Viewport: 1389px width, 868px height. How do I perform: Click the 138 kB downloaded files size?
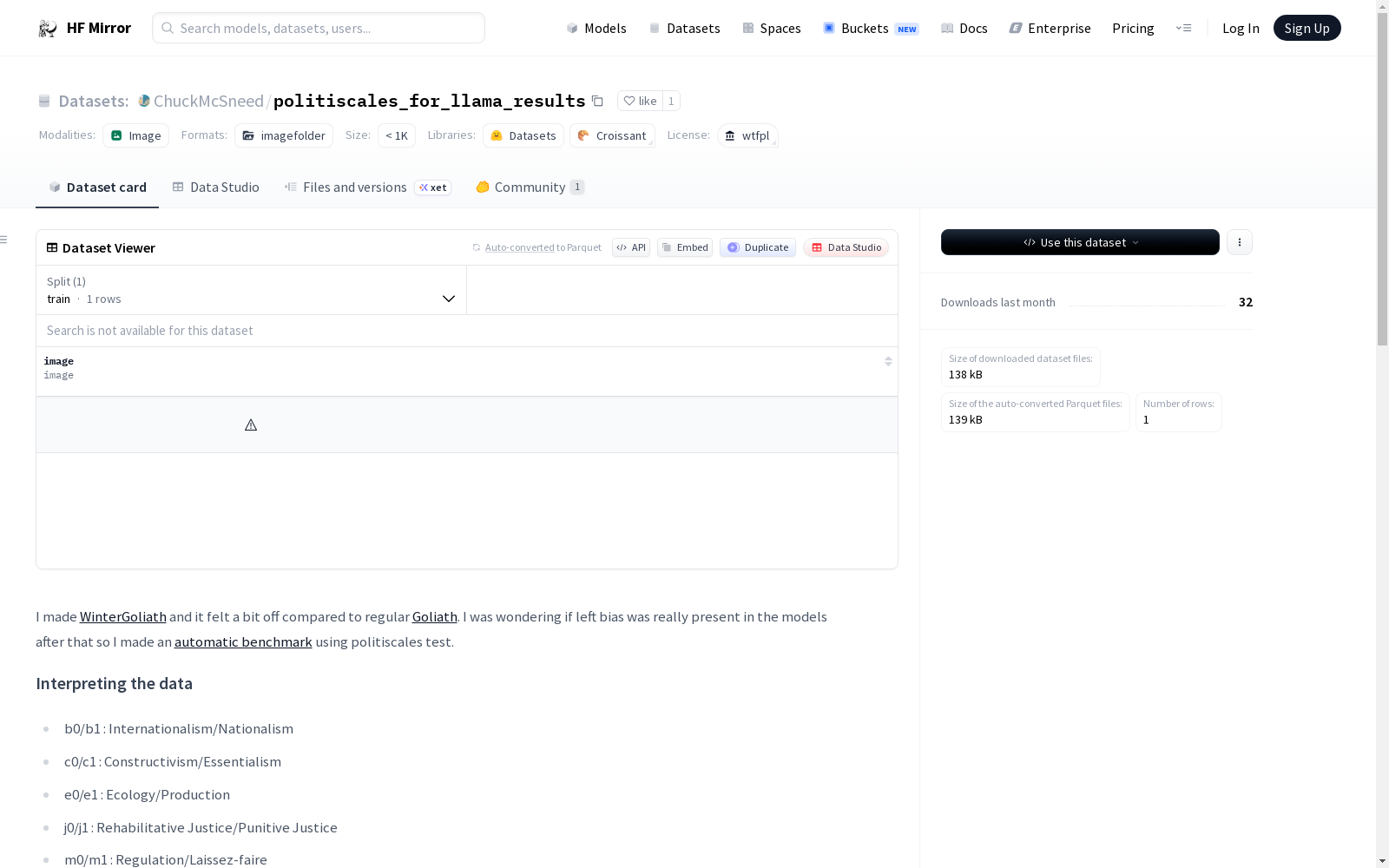(x=965, y=375)
